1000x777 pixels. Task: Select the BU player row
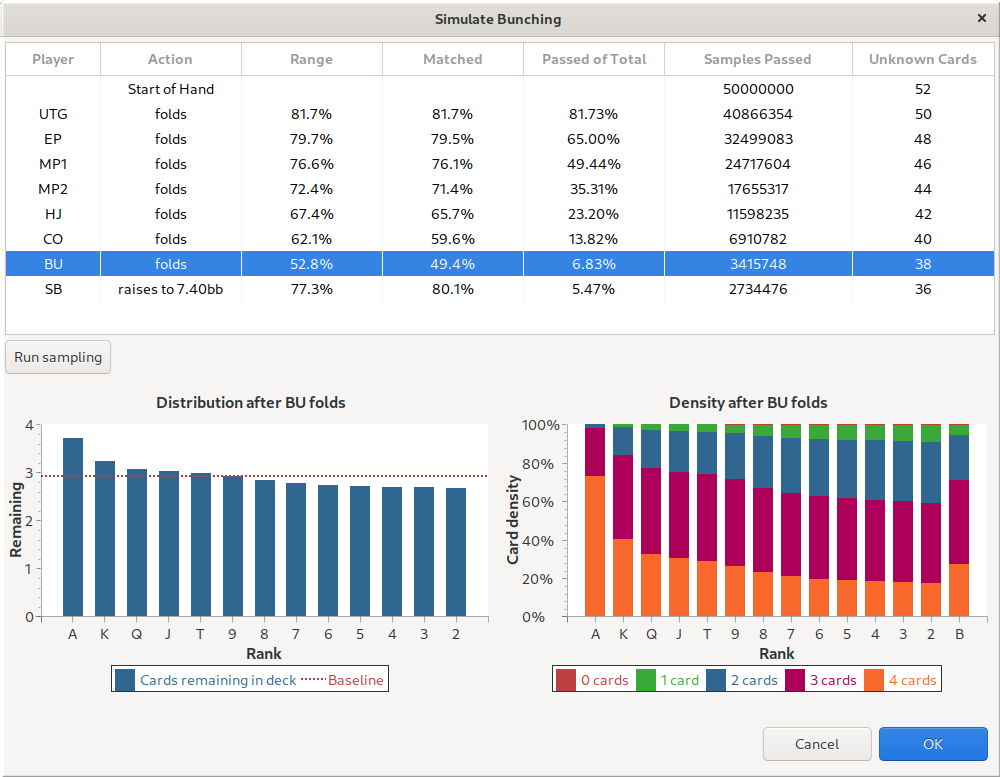click(500, 263)
